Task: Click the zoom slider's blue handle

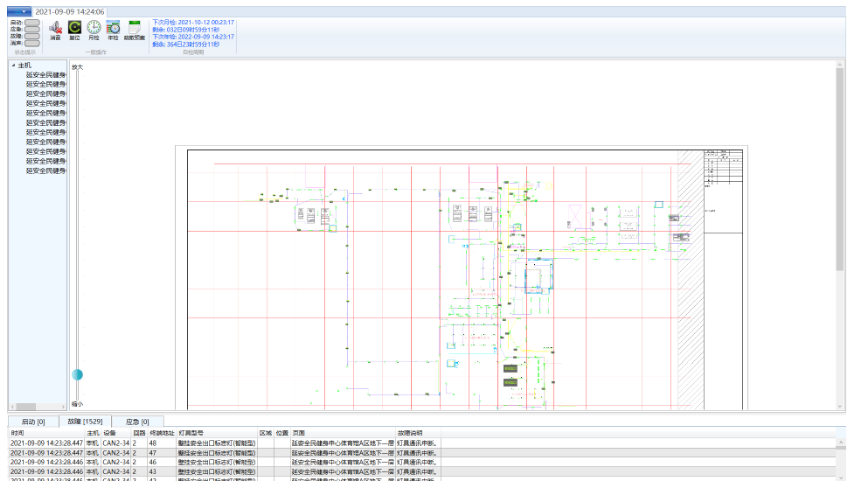Action: point(77,374)
